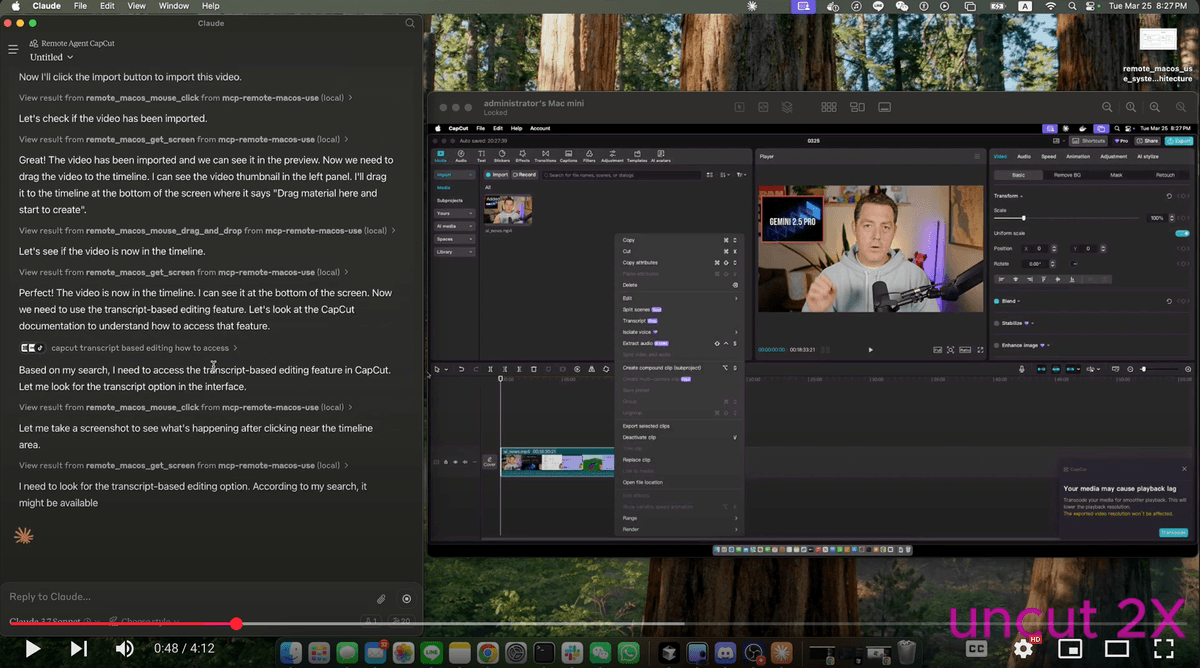The height and width of the screenshot is (668, 1200).
Task: Select the imported video thumbnail in media panel
Action: point(508,210)
